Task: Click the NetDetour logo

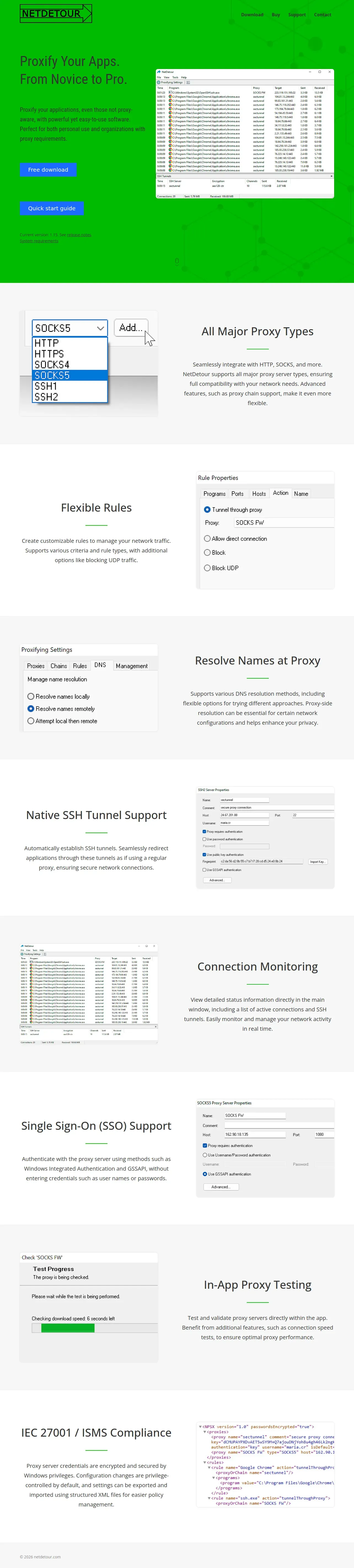Action: coord(56,14)
